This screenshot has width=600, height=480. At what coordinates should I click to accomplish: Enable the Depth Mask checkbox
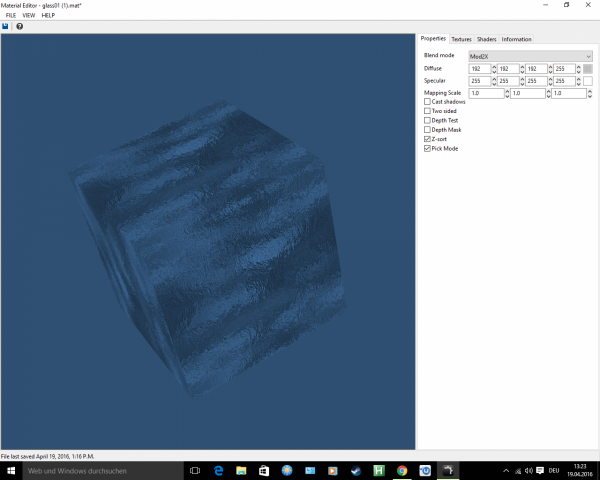(427, 130)
